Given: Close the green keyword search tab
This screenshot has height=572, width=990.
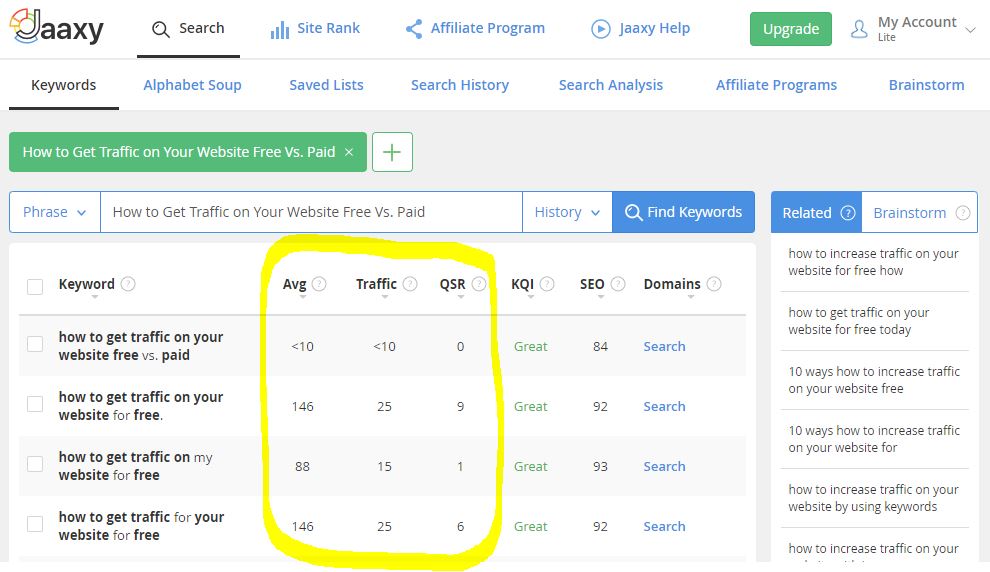Looking at the screenshot, I should tap(349, 152).
